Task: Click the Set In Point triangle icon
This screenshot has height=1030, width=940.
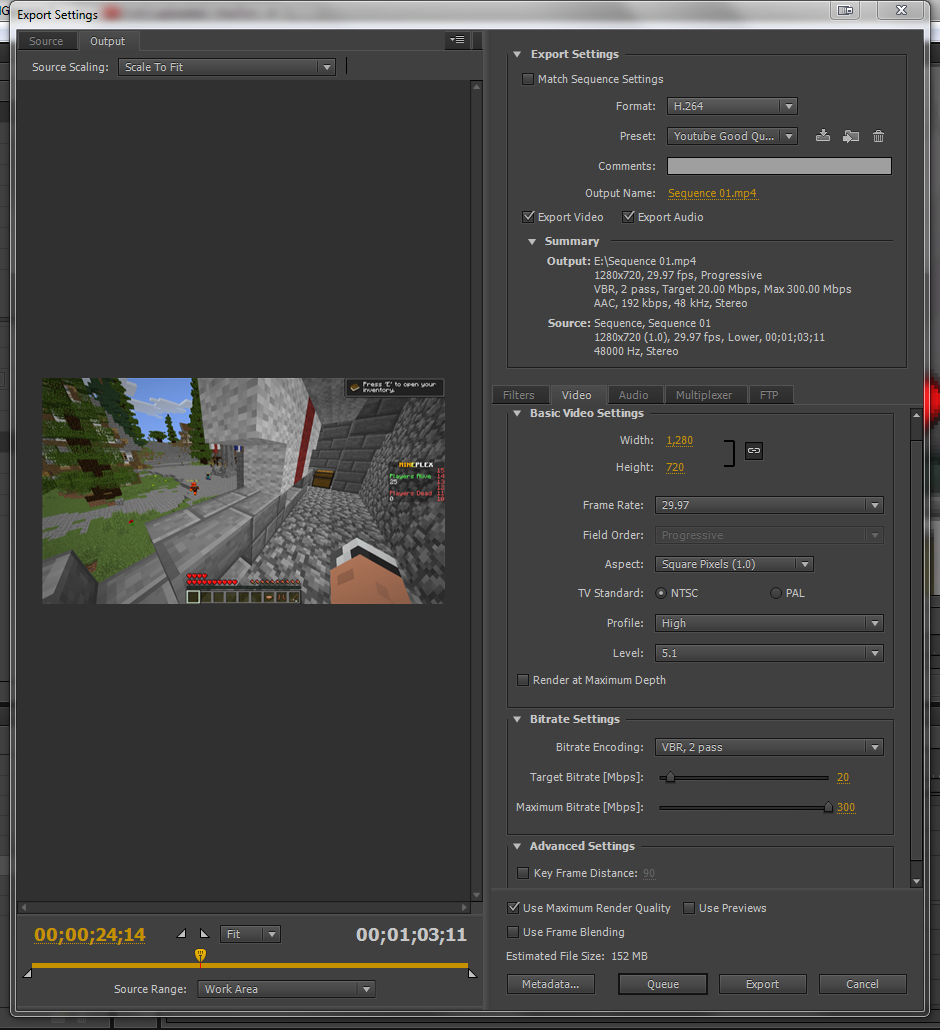Action: (x=181, y=933)
